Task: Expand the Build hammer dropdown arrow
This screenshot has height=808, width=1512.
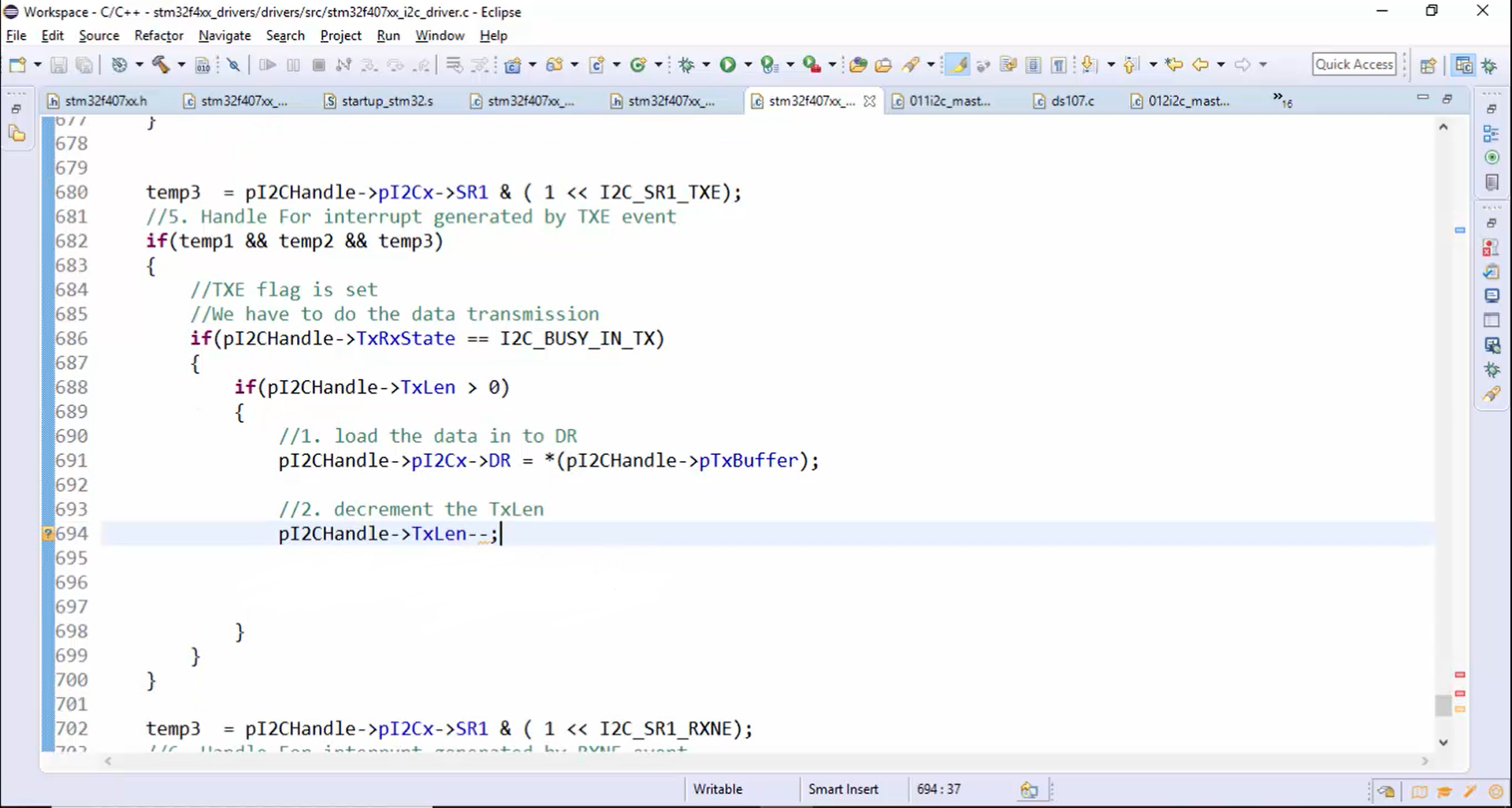Action: 180,65
